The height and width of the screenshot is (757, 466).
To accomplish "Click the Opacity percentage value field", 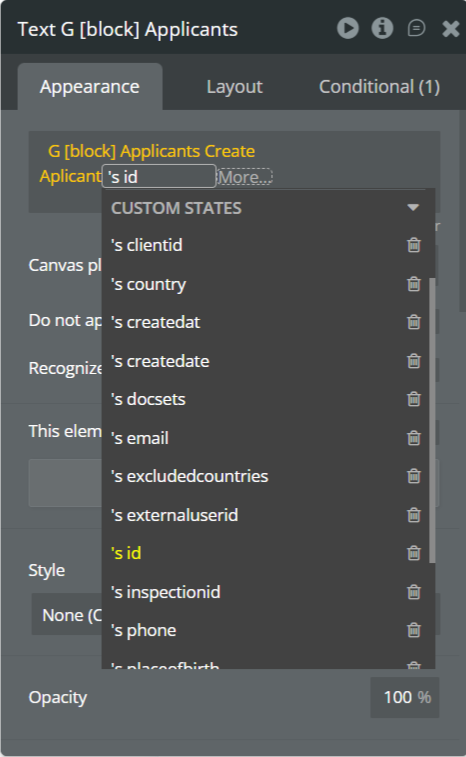I will click(x=405, y=697).
